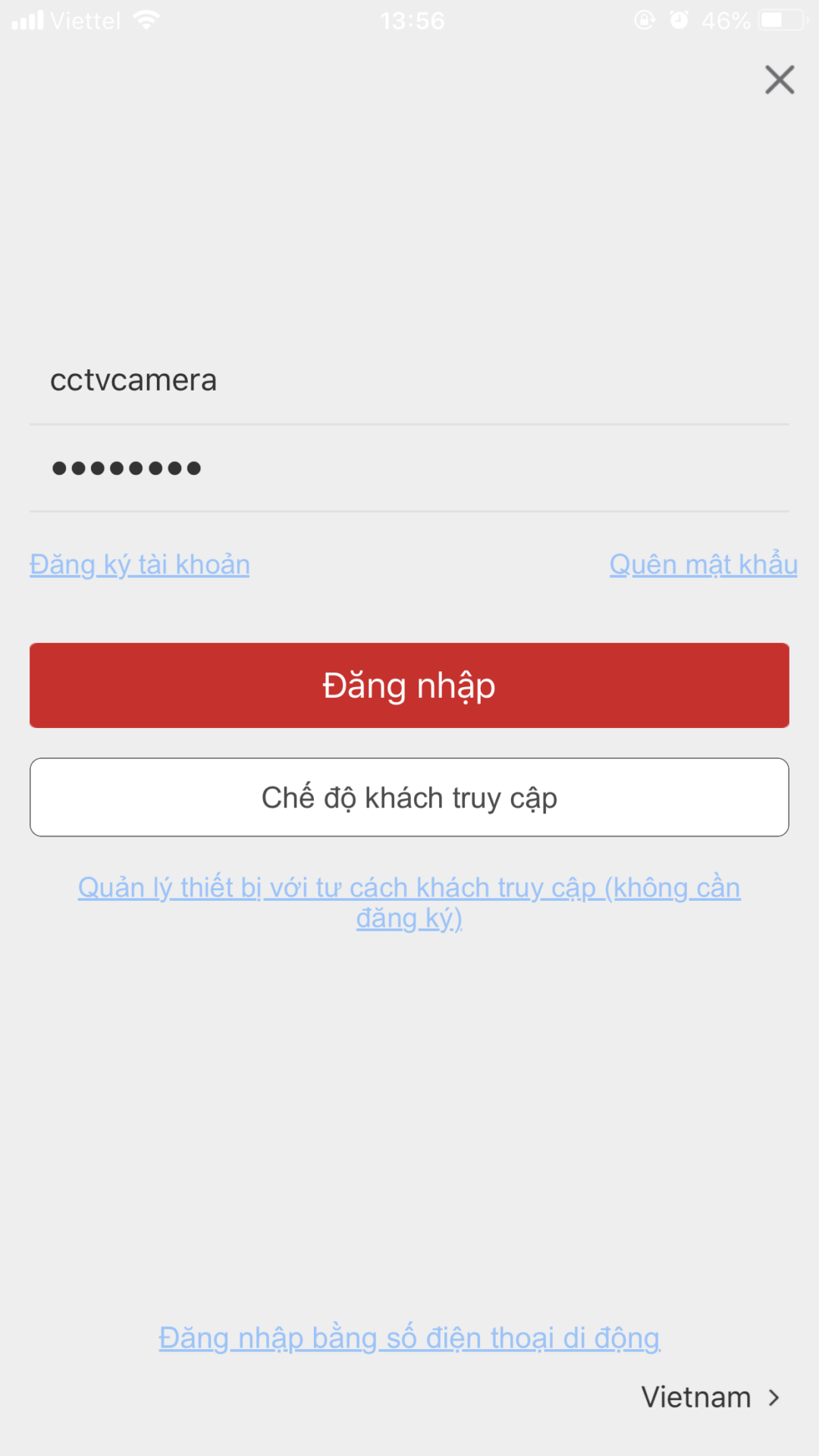The width and height of the screenshot is (819, 1456).
Task: Open the Vietnam region selector
Action: (x=711, y=1398)
